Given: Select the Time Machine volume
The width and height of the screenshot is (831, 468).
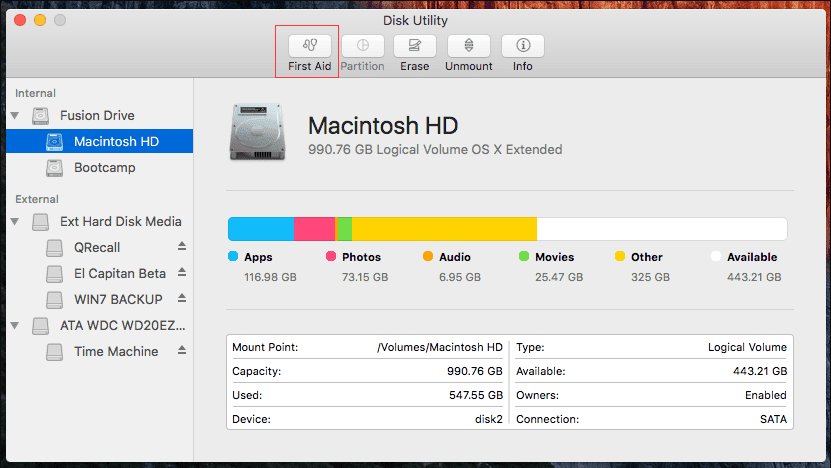Looking at the screenshot, I should [115, 351].
